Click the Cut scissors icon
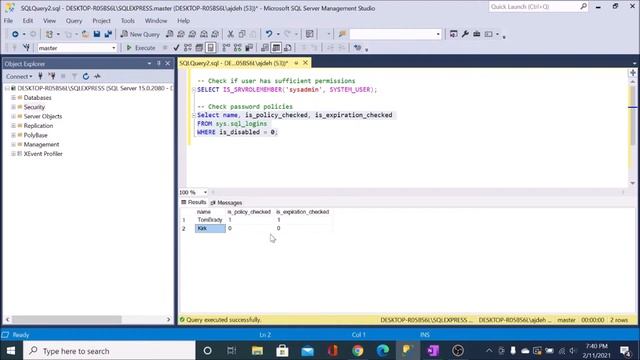 coord(231,34)
